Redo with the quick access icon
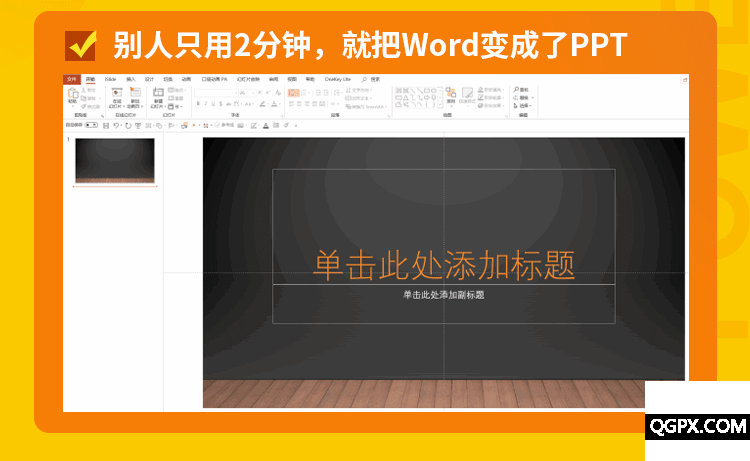The width and height of the screenshot is (750, 461). [x=128, y=125]
